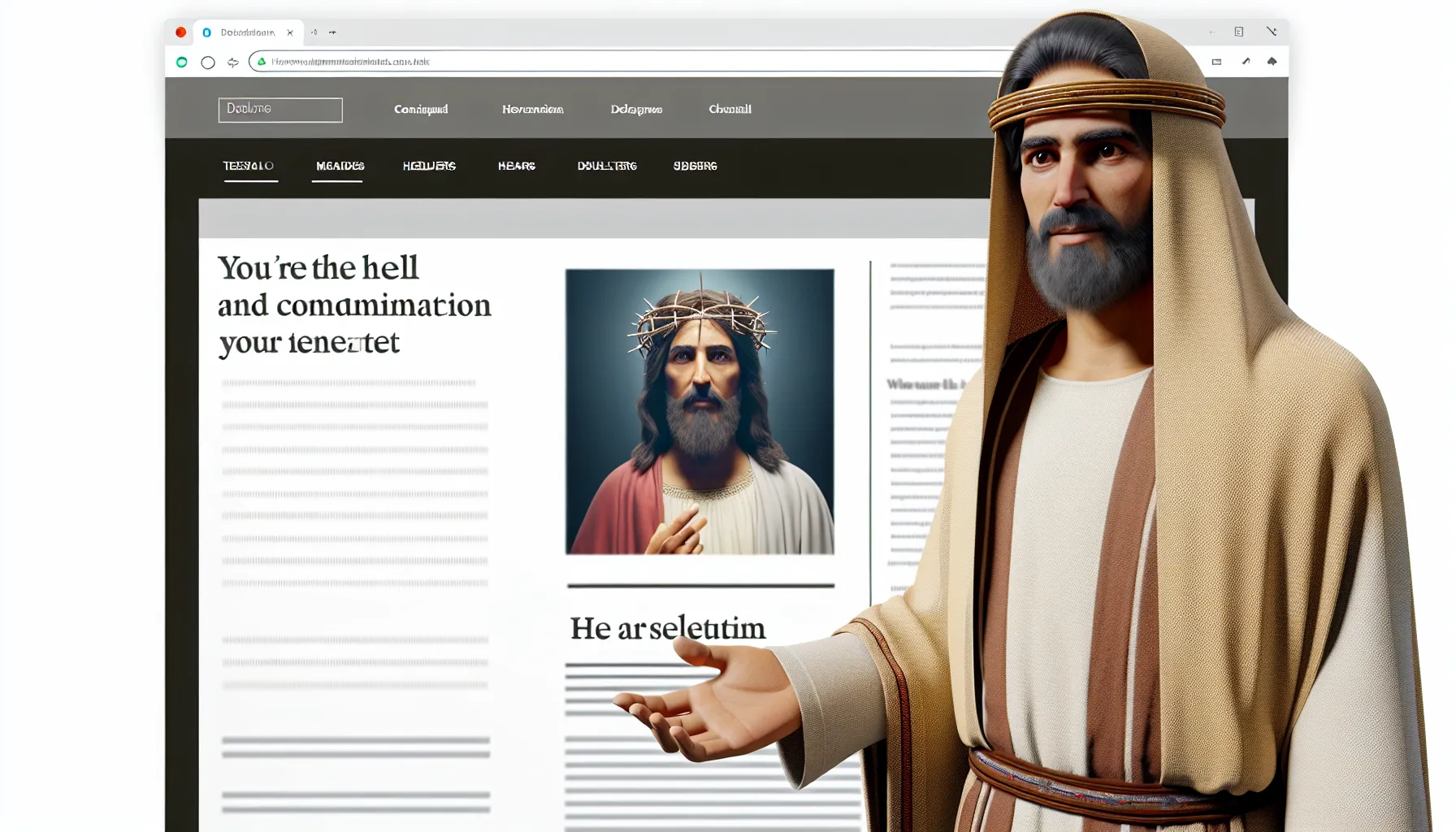Click the pencil icon near the top right

pyautogui.click(x=1244, y=61)
